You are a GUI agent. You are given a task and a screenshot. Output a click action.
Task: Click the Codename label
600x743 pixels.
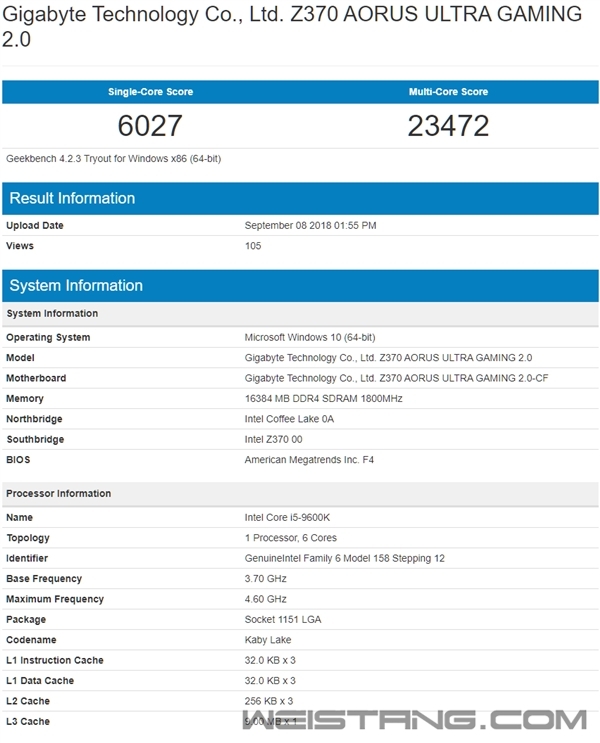31,640
